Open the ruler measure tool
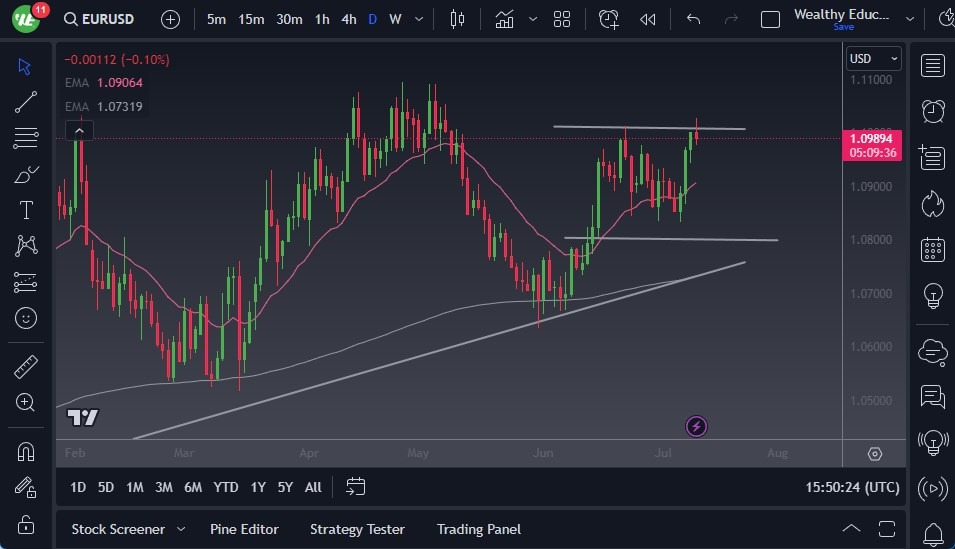Image resolution: width=955 pixels, height=549 pixels. [26, 367]
